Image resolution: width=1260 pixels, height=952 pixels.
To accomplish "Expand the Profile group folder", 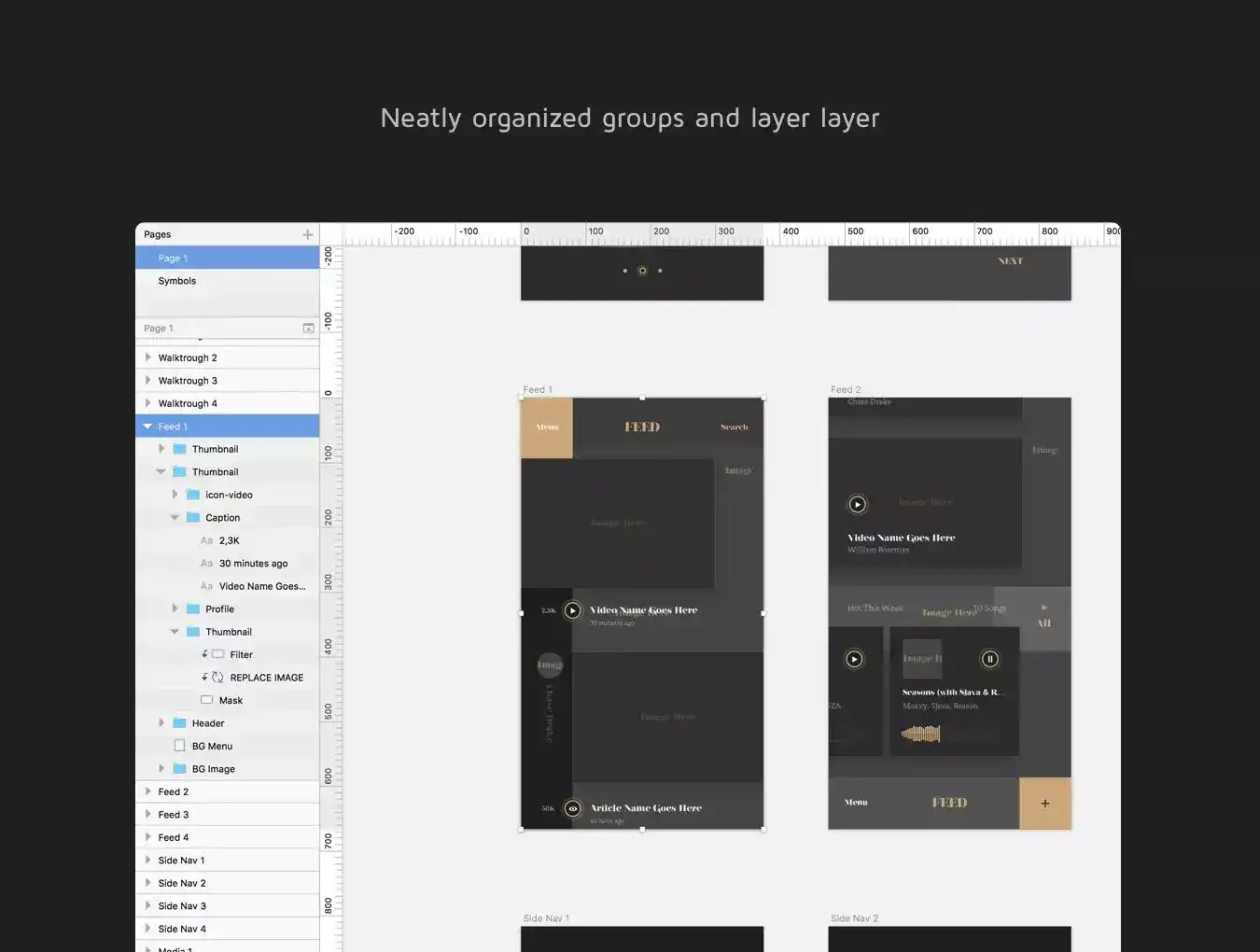I will click(175, 609).
